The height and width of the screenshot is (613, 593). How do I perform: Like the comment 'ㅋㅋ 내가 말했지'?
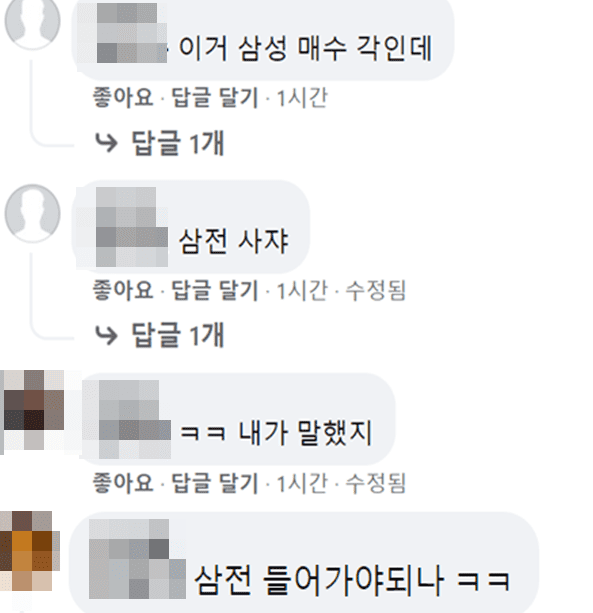pyautogui.click(x=123, y=482)
